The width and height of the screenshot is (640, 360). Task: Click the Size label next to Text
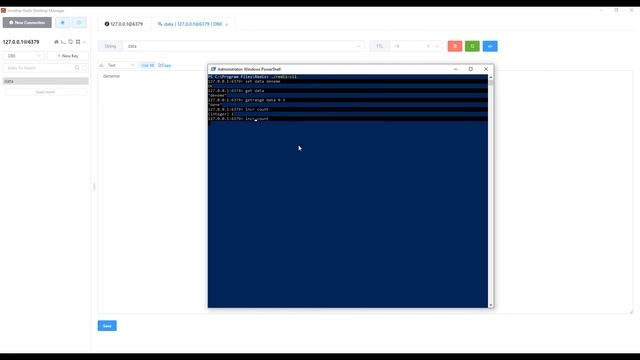pyautogui.click(x=148, y=65)
